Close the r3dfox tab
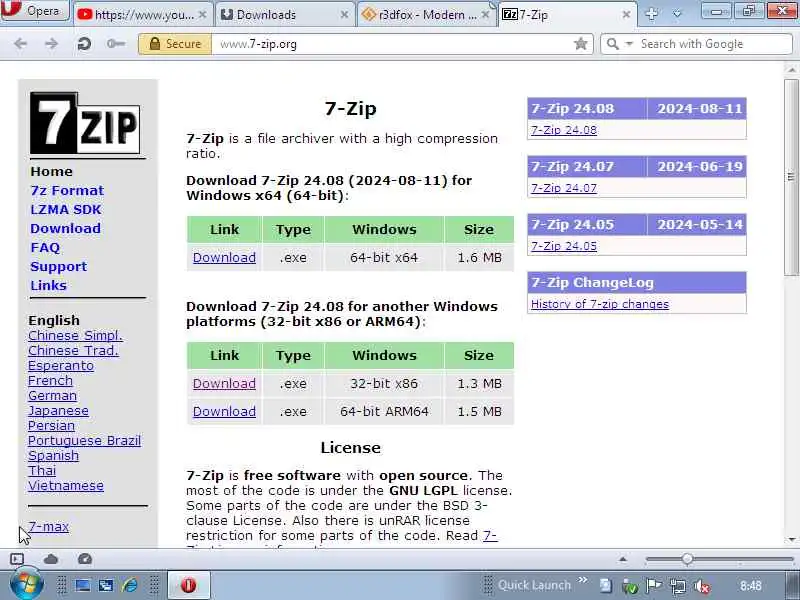The width and height of the screenshot is (800, 600). (486, 15)
